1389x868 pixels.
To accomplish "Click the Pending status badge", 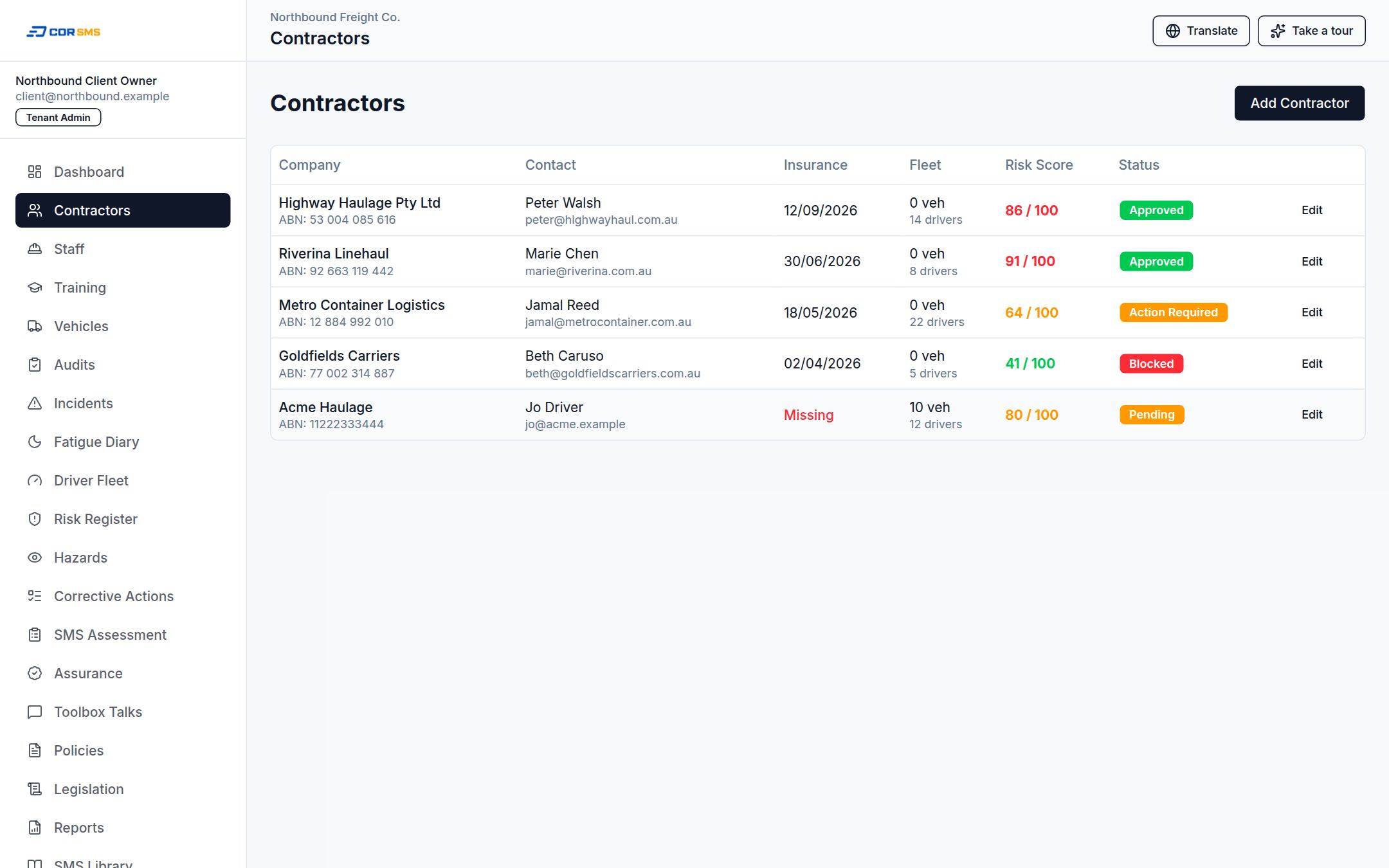I will tap(1152, 415).
